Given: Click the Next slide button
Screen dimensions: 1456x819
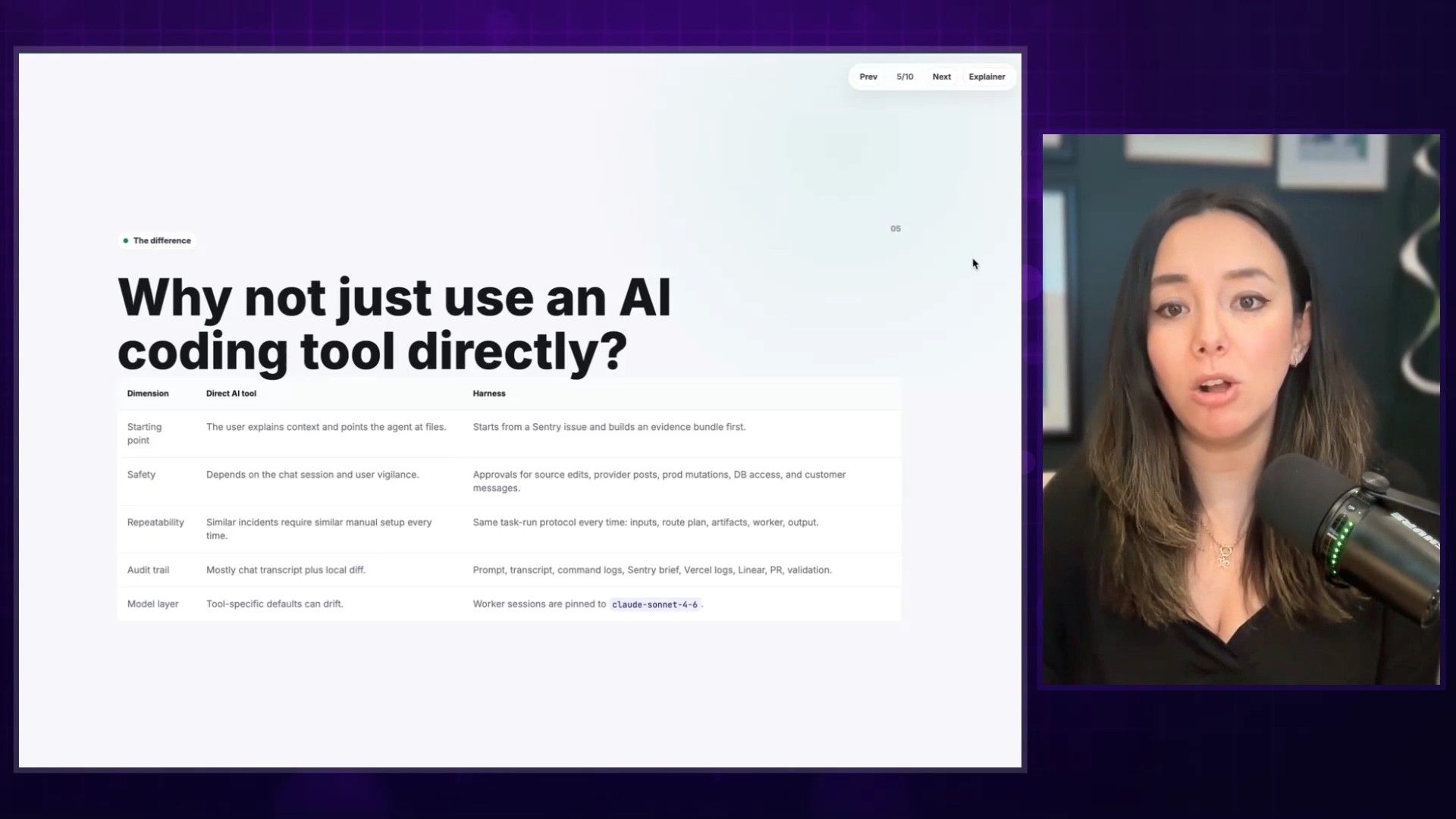Looking at the screenshot, I should [x=941, y=77].
